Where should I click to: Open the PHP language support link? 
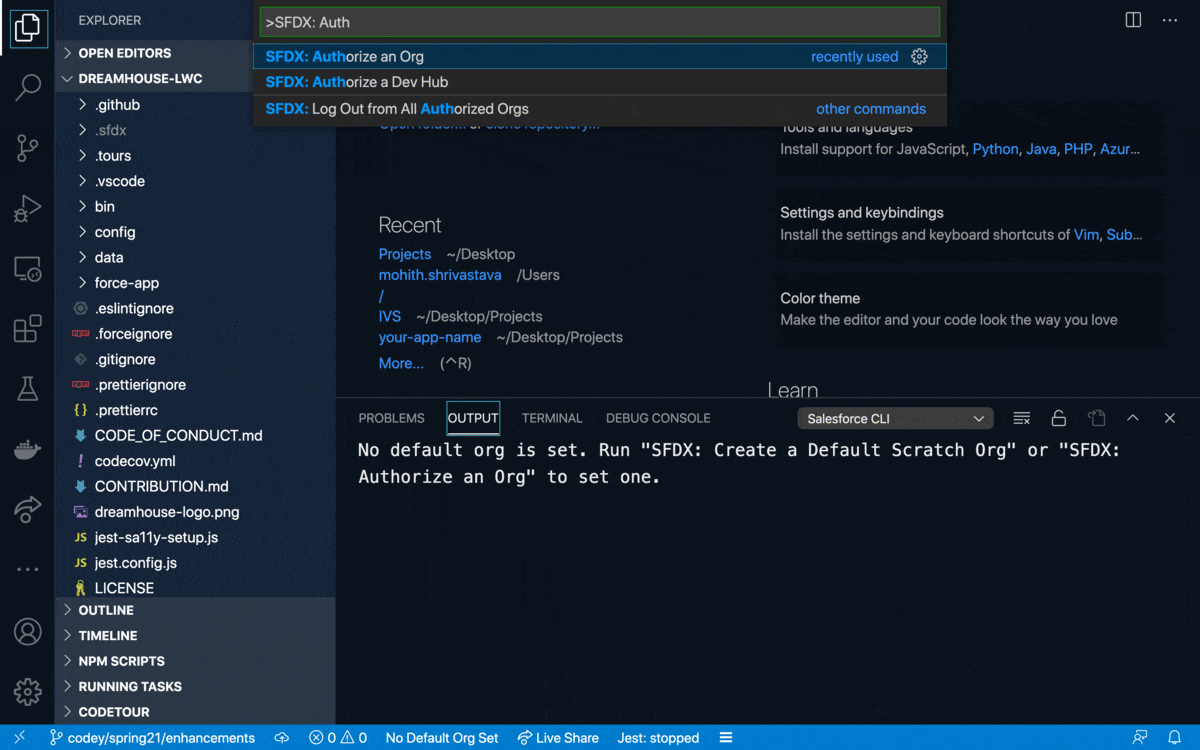1078,149
